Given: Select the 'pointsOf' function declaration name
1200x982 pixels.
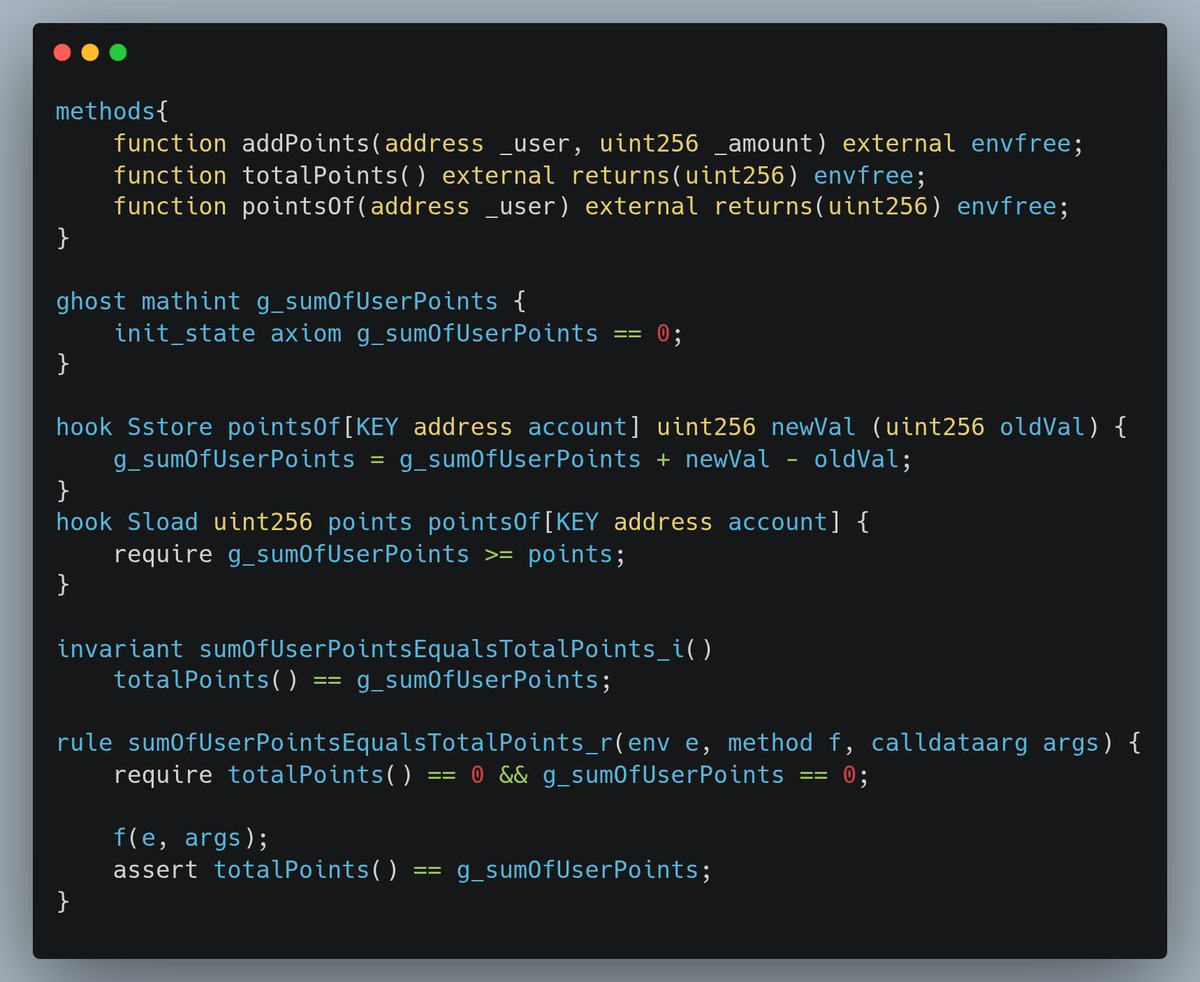Looking at the screenshot, I should tap(299, 207).
